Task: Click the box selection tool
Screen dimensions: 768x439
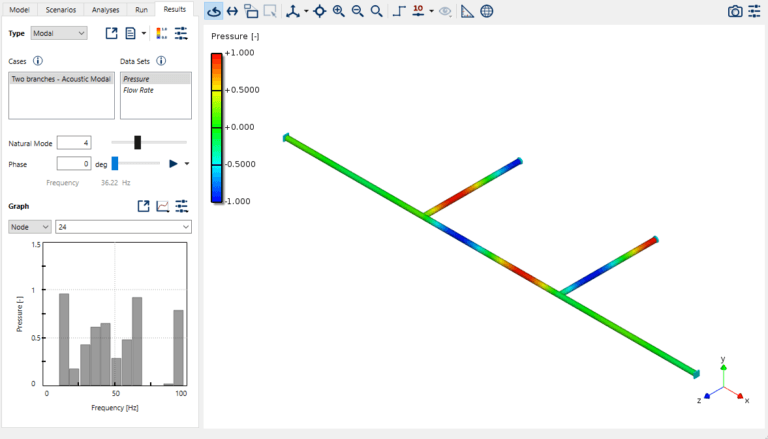Action: 270,11
